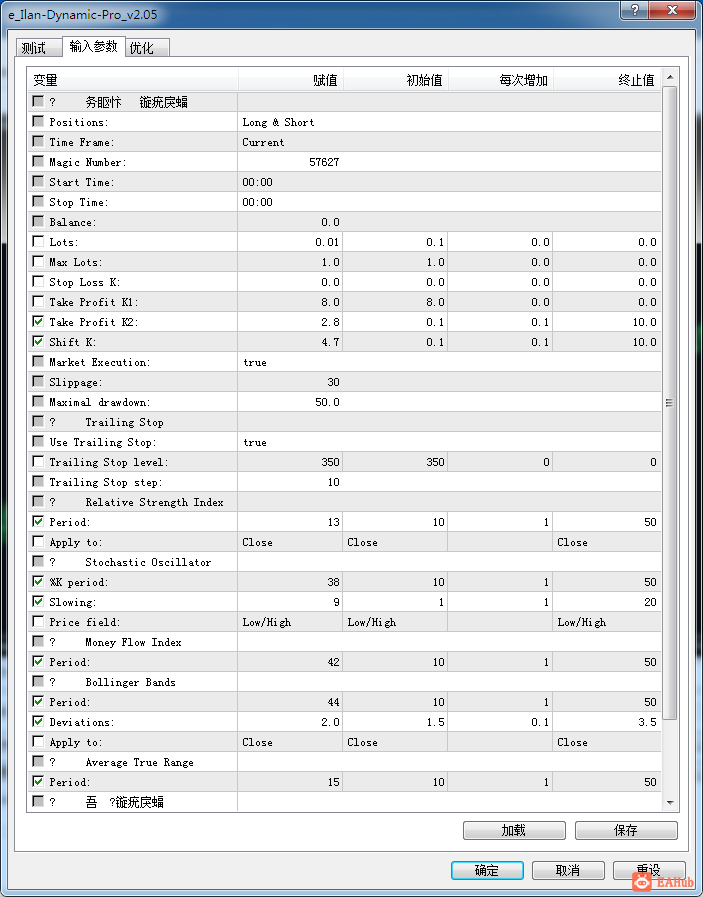Click the 变量 column header
Image resolution: width=703 pixels, height=897 pixels.
click(132, 80)
